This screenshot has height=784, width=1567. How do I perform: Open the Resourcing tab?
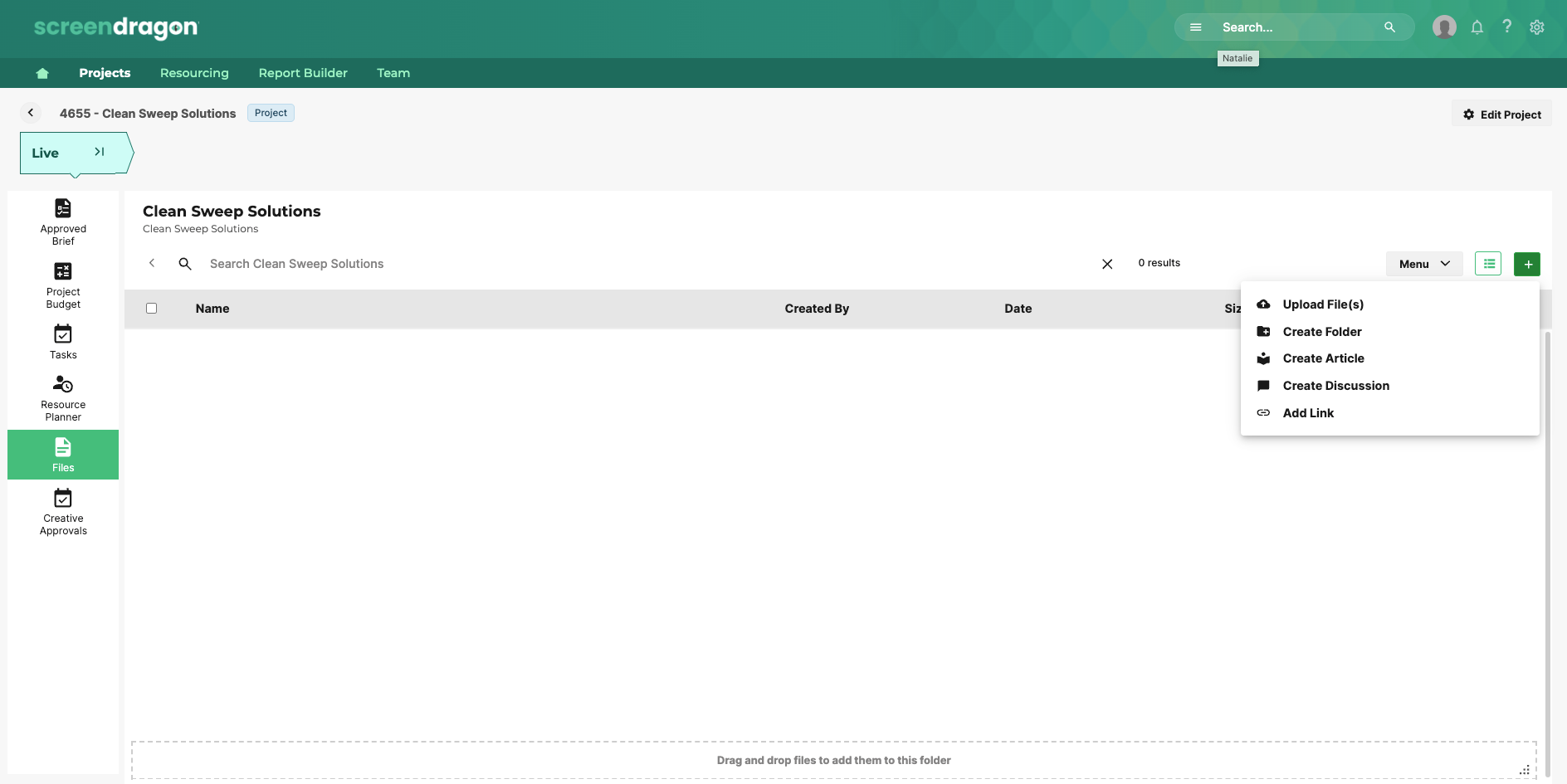(x=194, y=73)
